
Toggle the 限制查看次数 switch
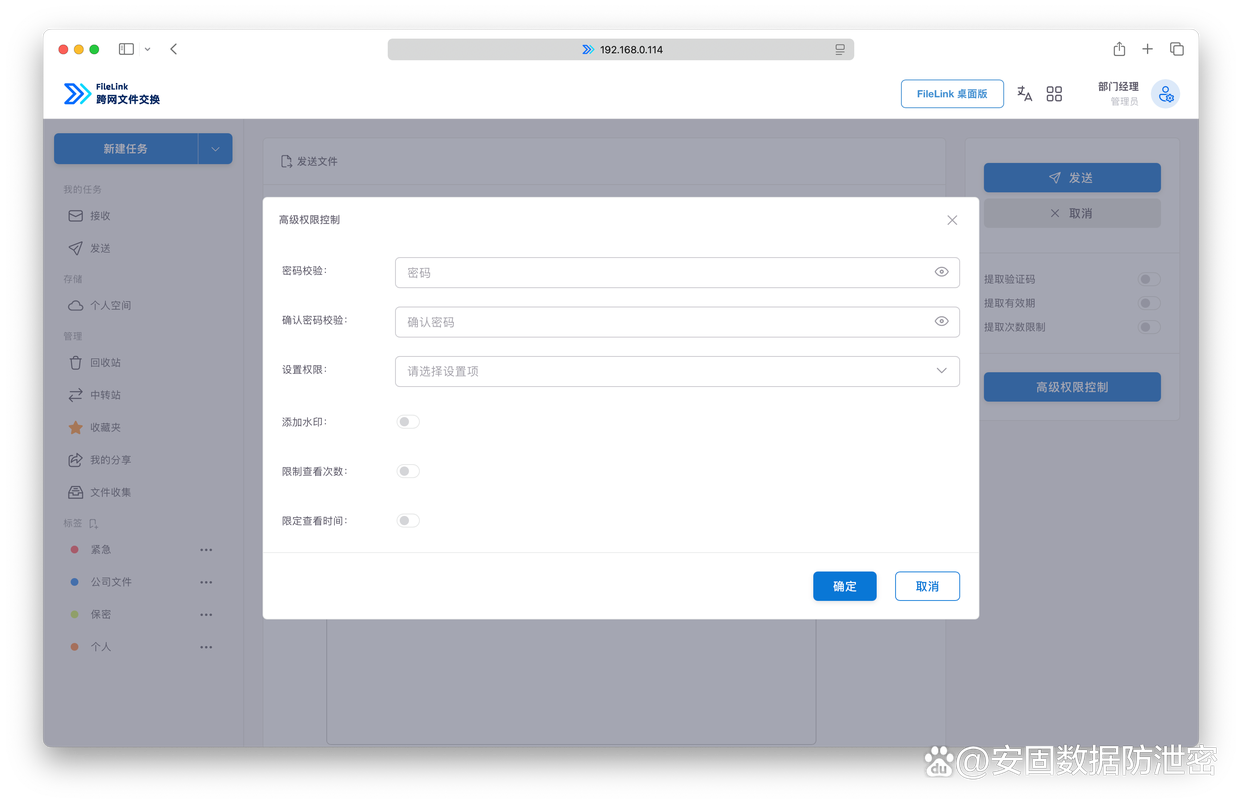[408, 471]
